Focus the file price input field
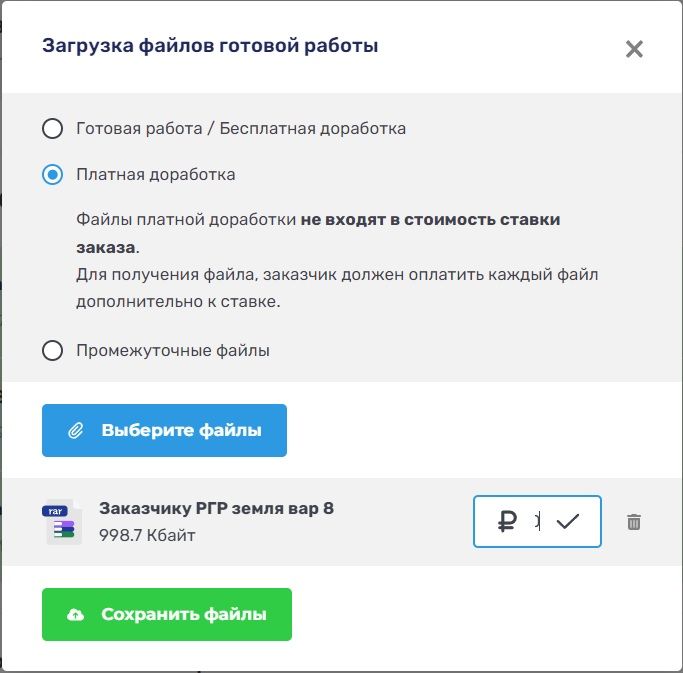The height and width of the screenshot is (673, 683). (536, 521)
